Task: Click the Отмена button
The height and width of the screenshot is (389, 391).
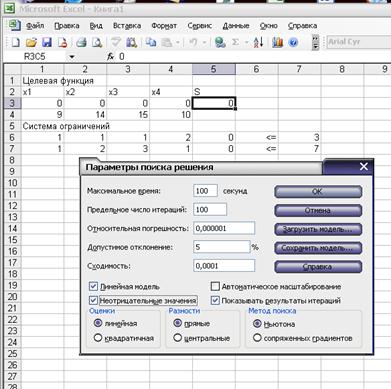Action: (x=318, y=210)
